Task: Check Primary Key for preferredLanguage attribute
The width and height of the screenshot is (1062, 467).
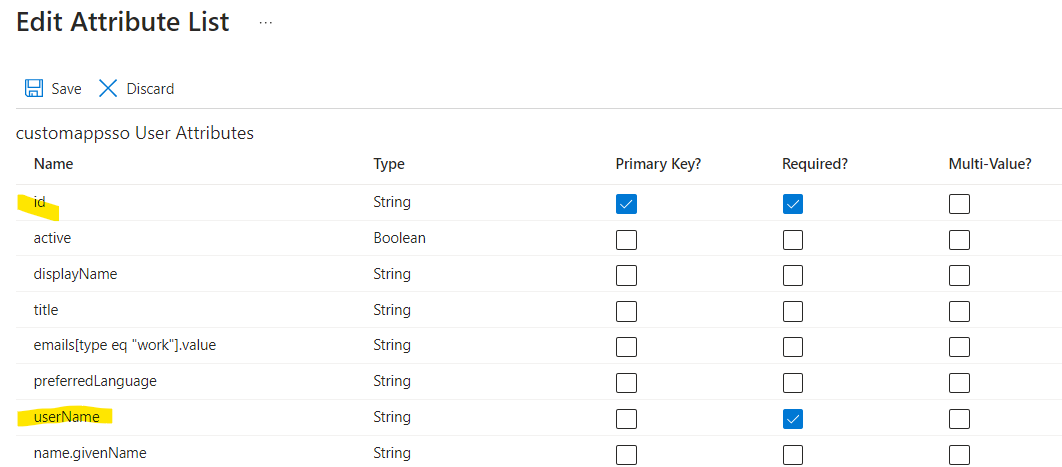Action: click(x=626, y=383)
